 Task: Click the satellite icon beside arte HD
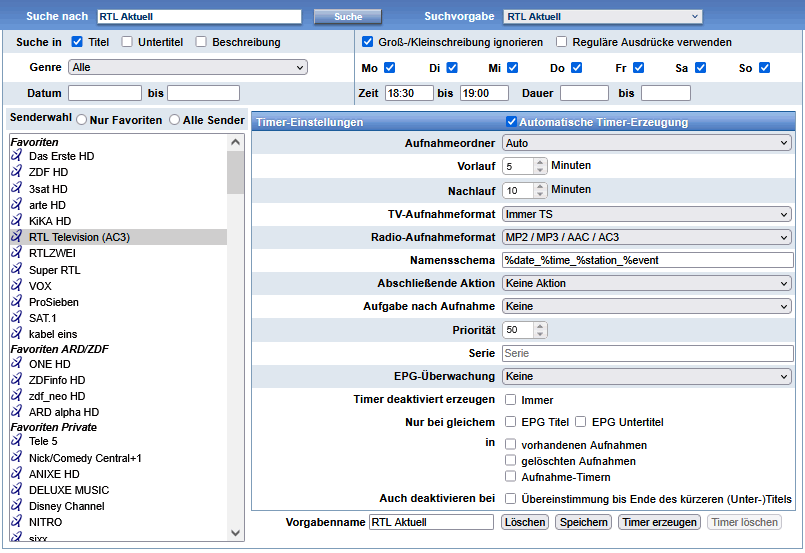(17, 204)
